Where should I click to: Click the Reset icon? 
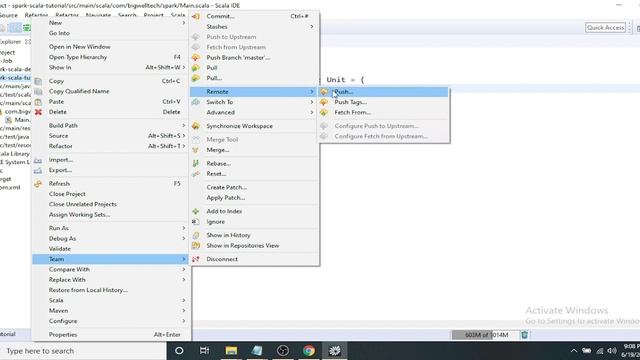(196, 174)
